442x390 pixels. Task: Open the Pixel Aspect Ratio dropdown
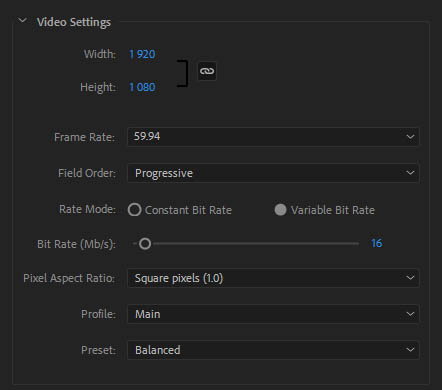pyautogui.click(x=273, y=278)
